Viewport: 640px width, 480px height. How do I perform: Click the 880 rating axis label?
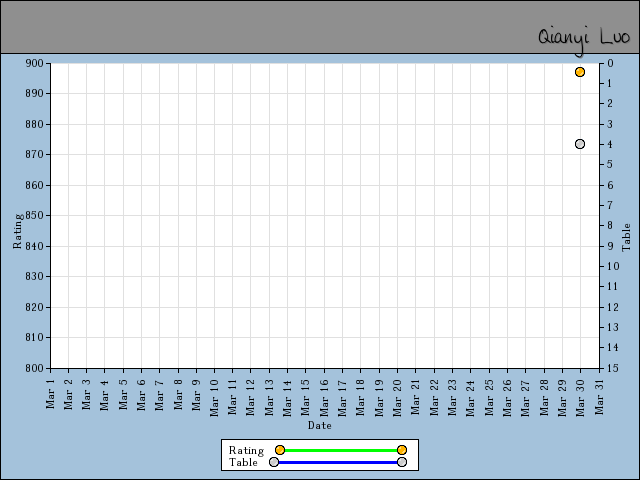click(34, 124)
